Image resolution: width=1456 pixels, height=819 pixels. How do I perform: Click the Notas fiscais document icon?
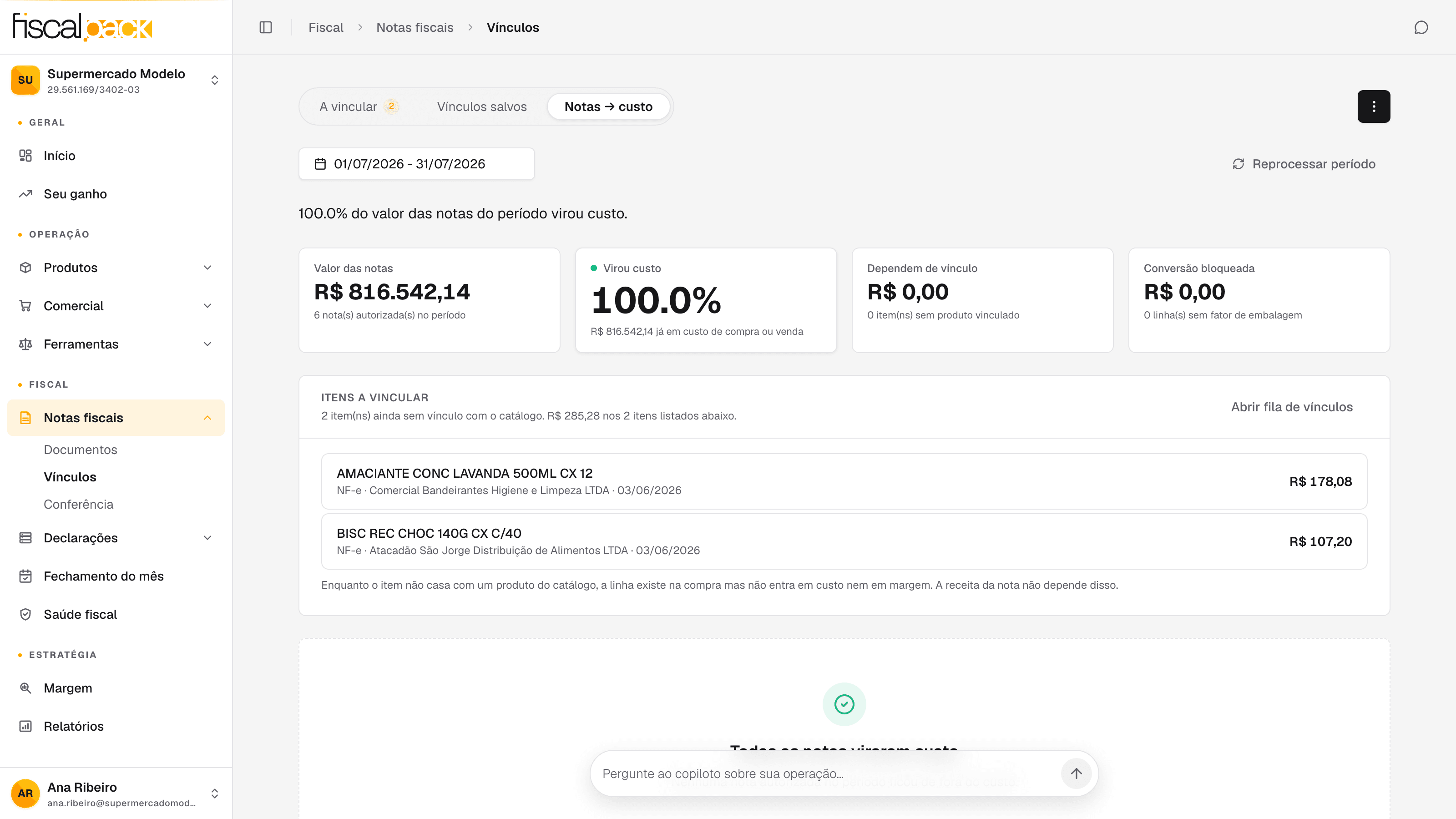point(25,418)
